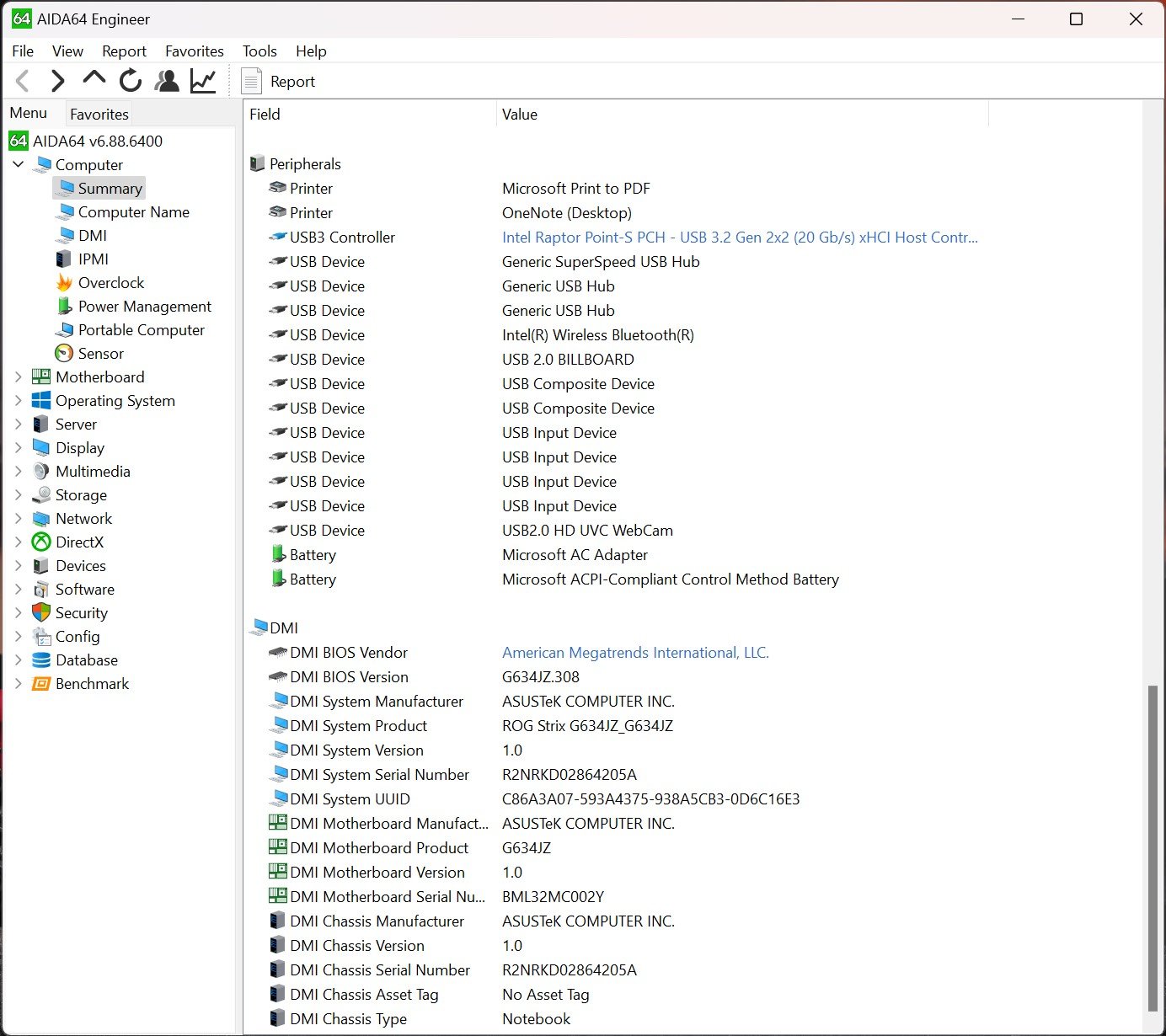Click the Operating System Windows logo icon
This screenshot has height=1036, width=1166.
41,401
